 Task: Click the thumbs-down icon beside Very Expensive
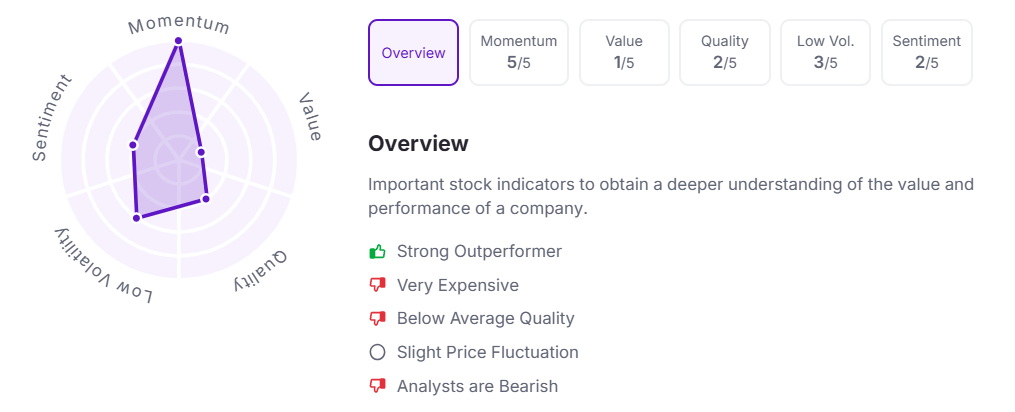(x=377, y=285)
